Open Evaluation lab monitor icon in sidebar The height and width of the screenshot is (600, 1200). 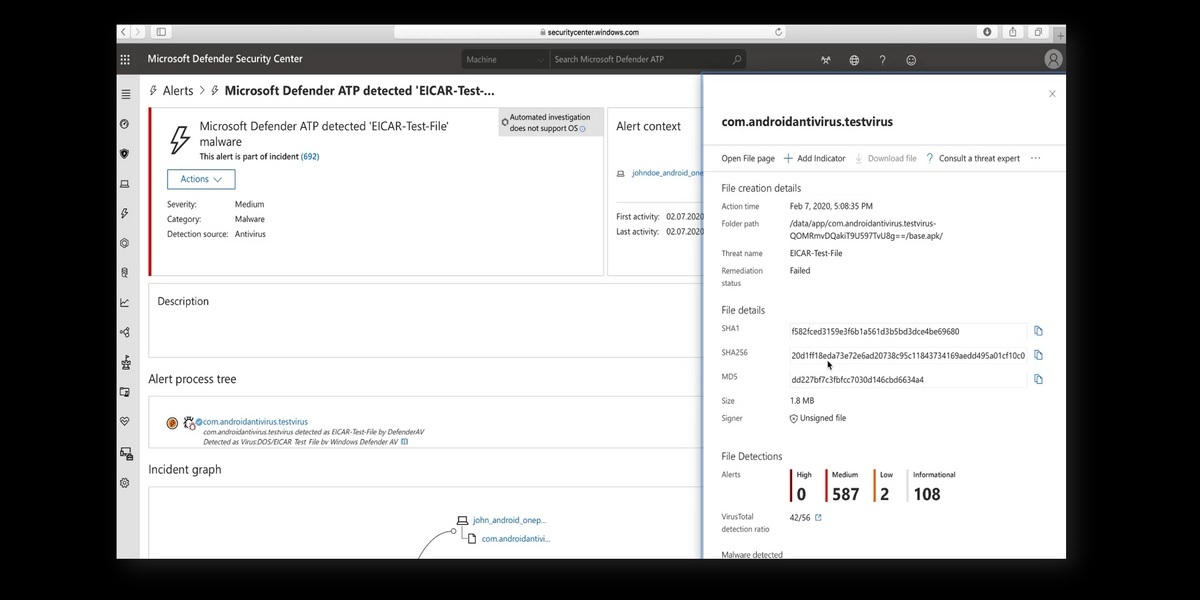[x=125, y=392]
